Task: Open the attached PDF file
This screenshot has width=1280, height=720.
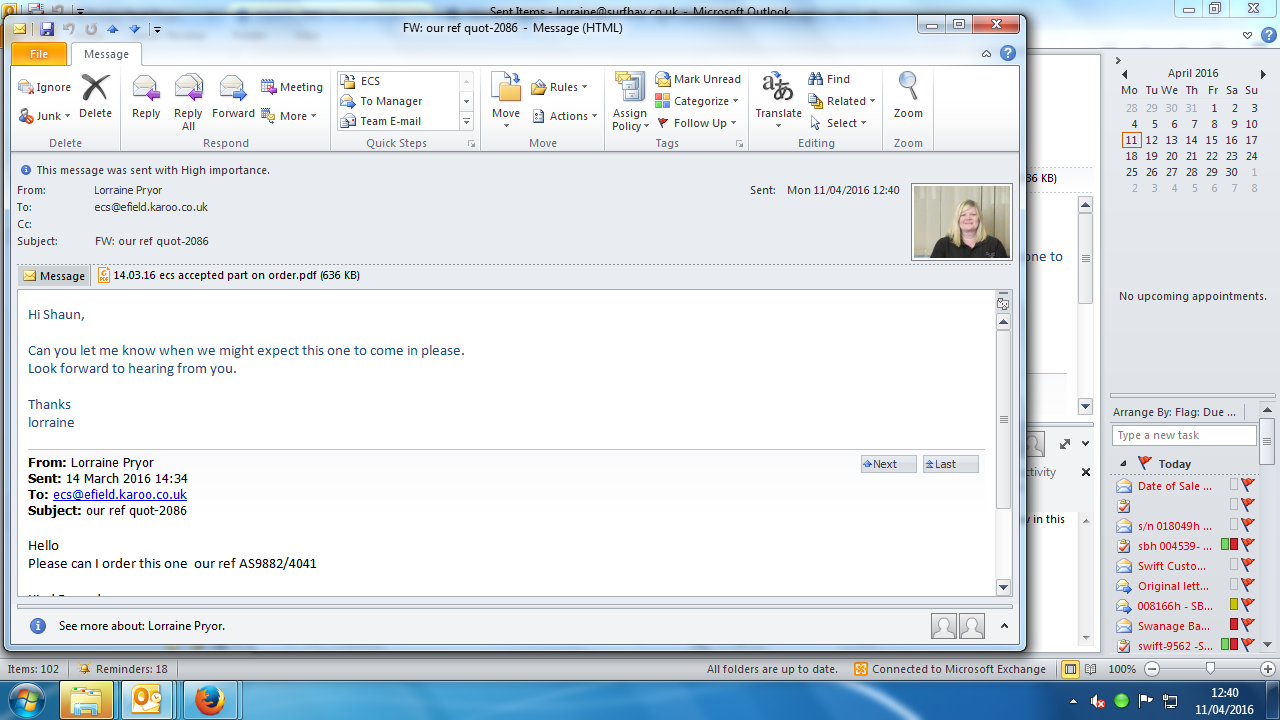Action: click(229, 276)
